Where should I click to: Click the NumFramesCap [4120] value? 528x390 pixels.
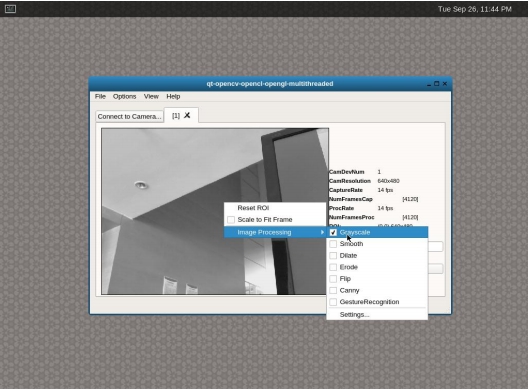point(410,199)
